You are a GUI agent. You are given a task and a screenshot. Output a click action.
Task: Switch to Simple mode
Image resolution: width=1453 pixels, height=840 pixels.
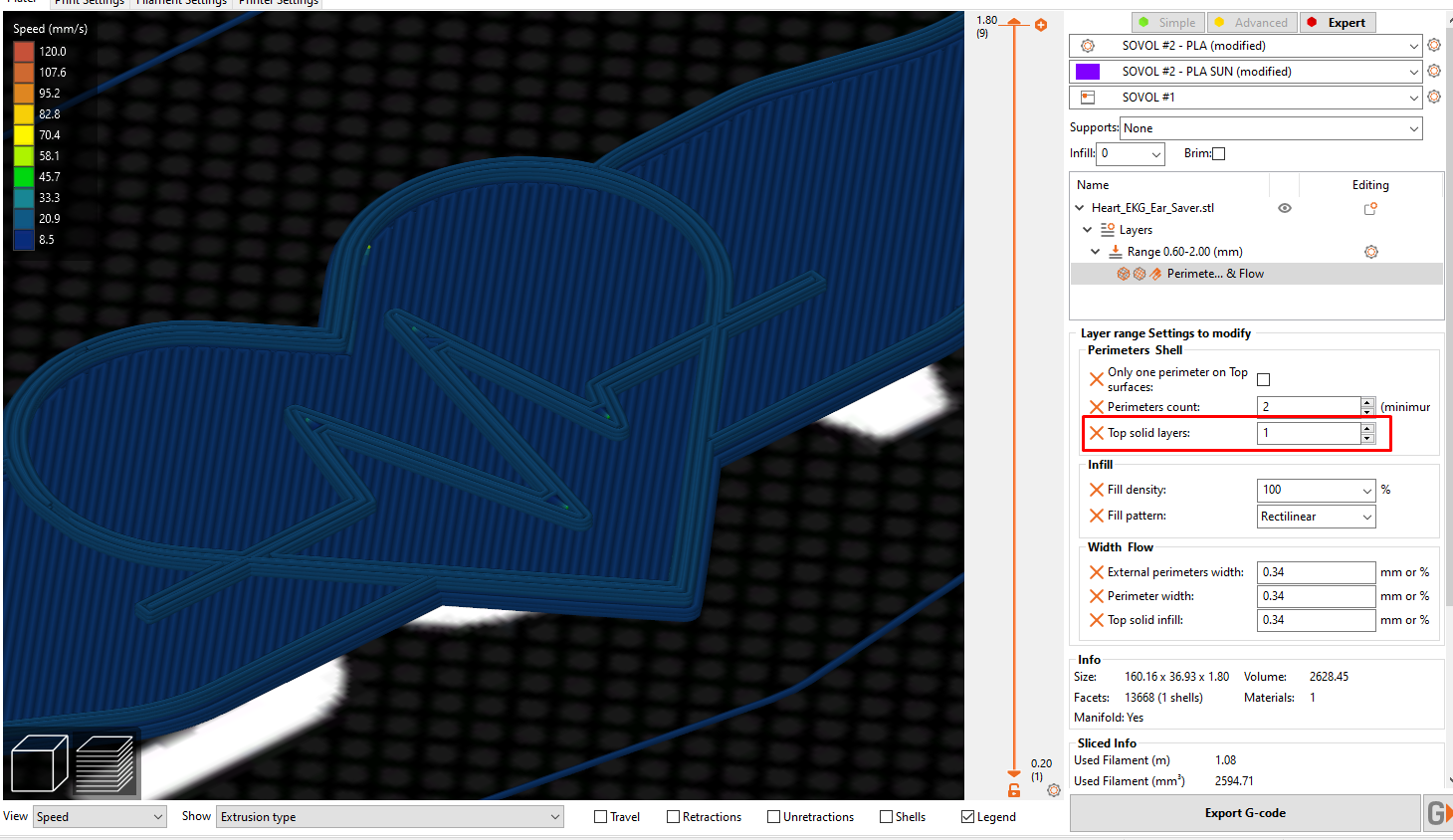(1168, 23)
